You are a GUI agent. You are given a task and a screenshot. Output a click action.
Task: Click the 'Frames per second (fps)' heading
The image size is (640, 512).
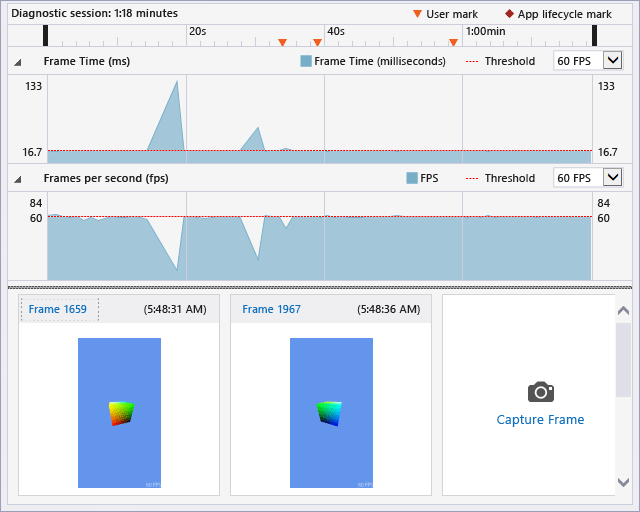tap(106, 178)
